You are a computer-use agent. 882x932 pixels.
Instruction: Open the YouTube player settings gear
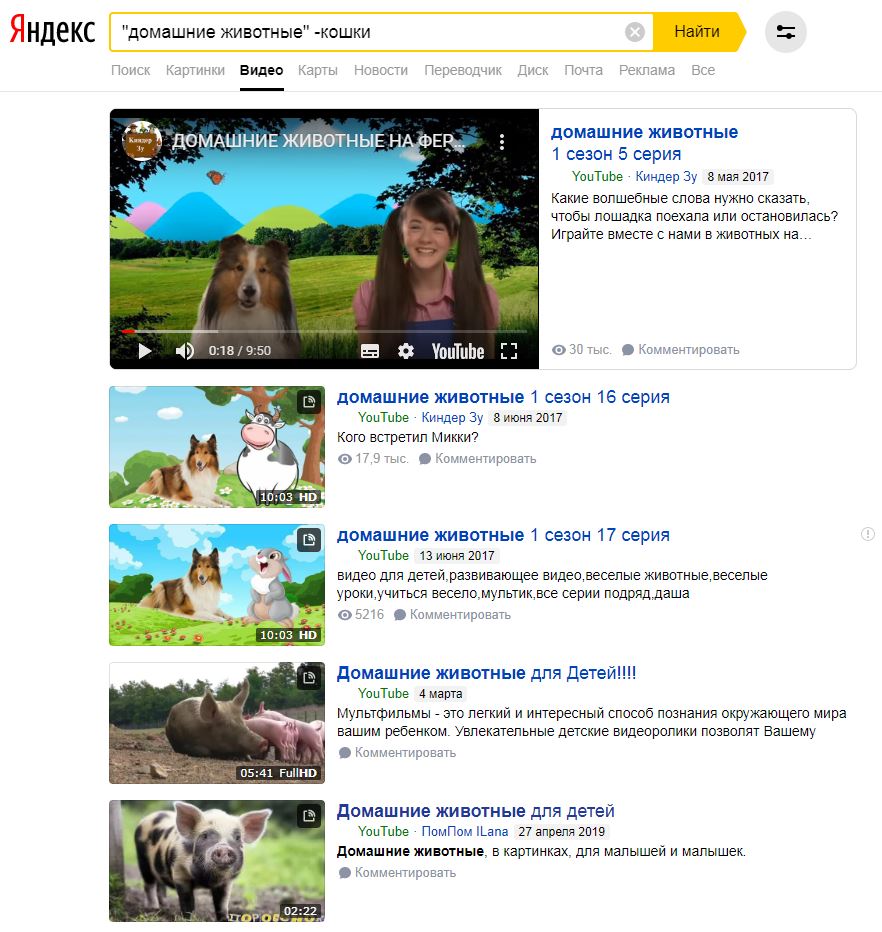[x=406, y=351]
